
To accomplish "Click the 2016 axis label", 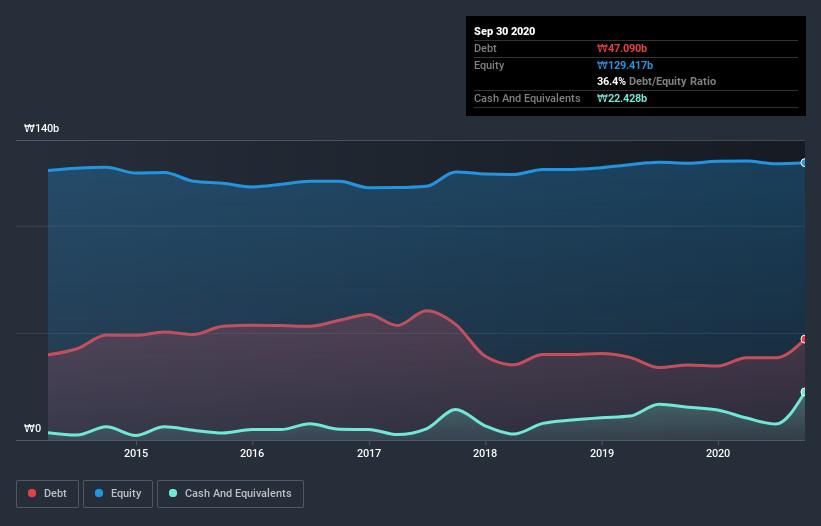I will click(x=252, y=453).
